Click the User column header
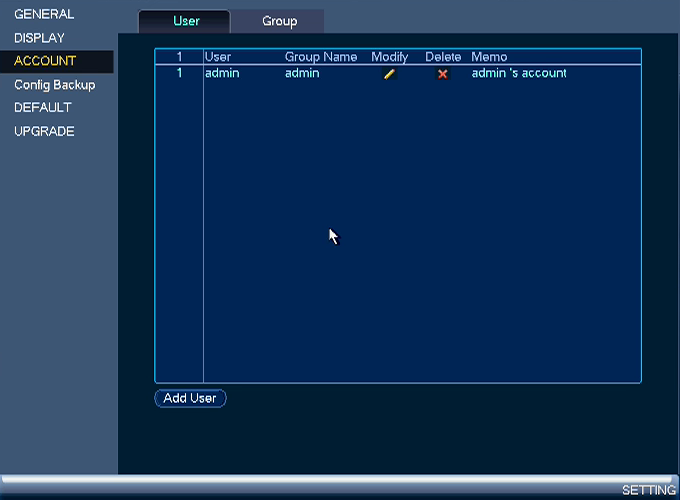 coord(218,57)
